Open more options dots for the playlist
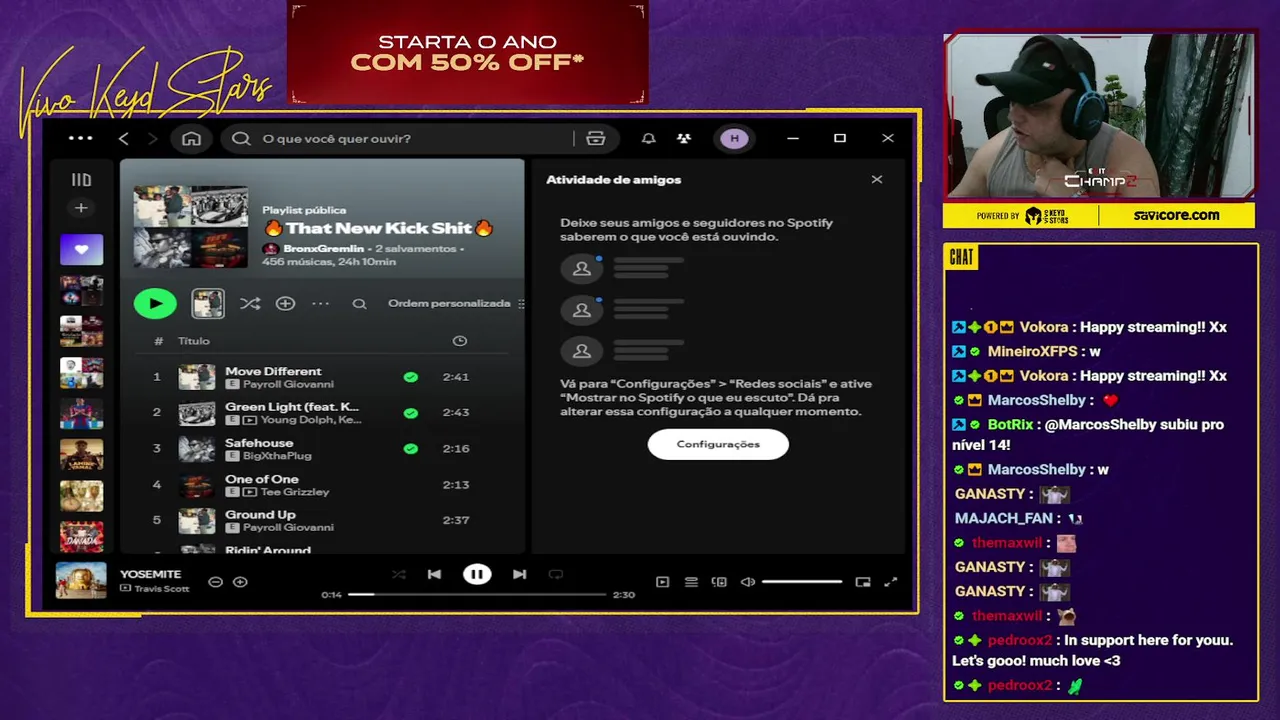The image size is (1280, 720). [320, 303]
